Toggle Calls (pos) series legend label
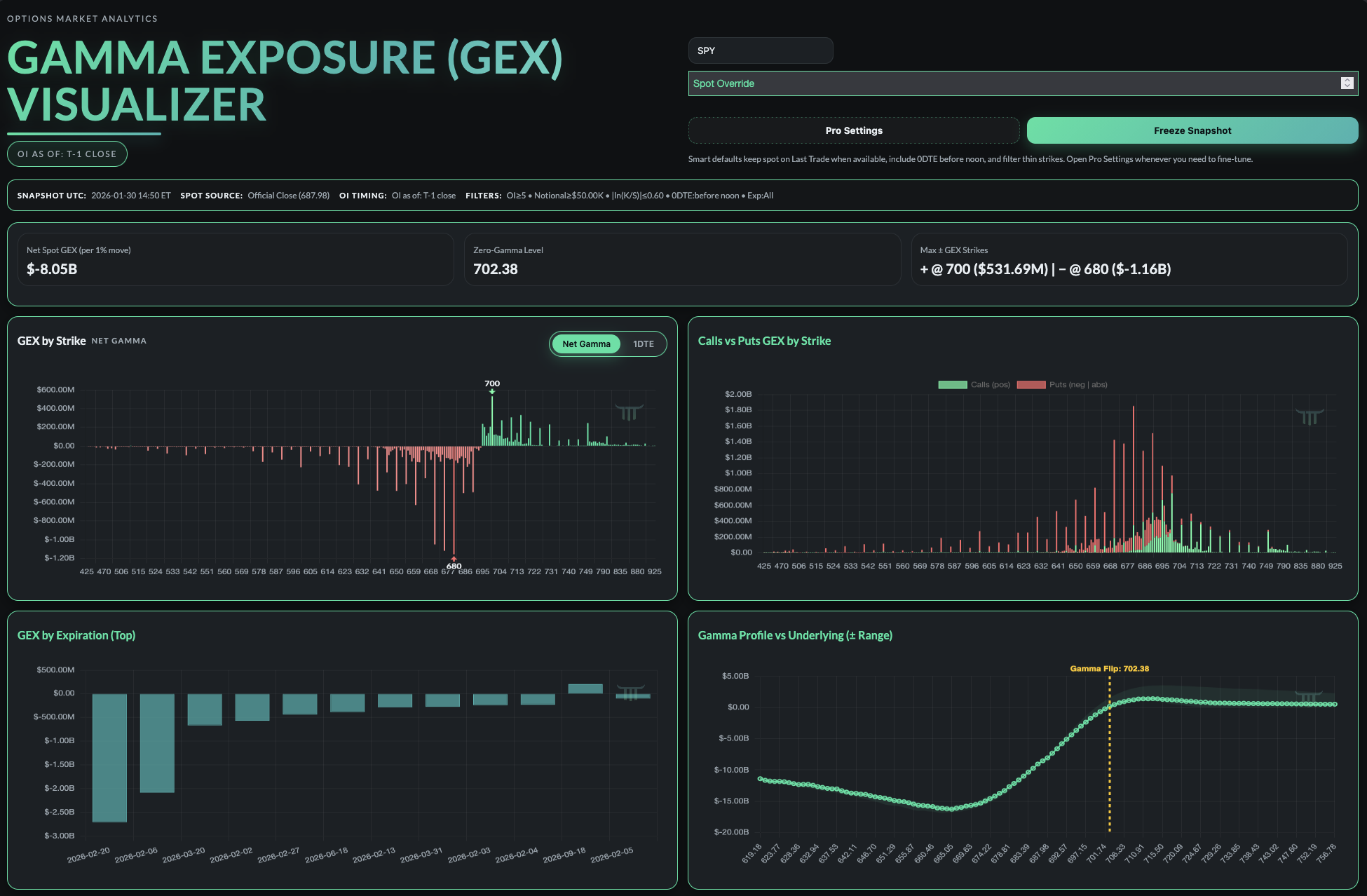 tap(990, 385)
